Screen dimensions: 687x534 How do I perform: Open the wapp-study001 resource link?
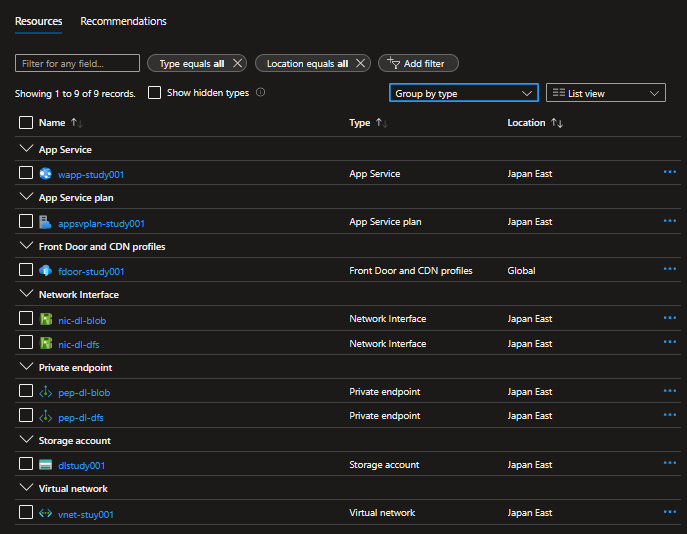tap(91, 174)
